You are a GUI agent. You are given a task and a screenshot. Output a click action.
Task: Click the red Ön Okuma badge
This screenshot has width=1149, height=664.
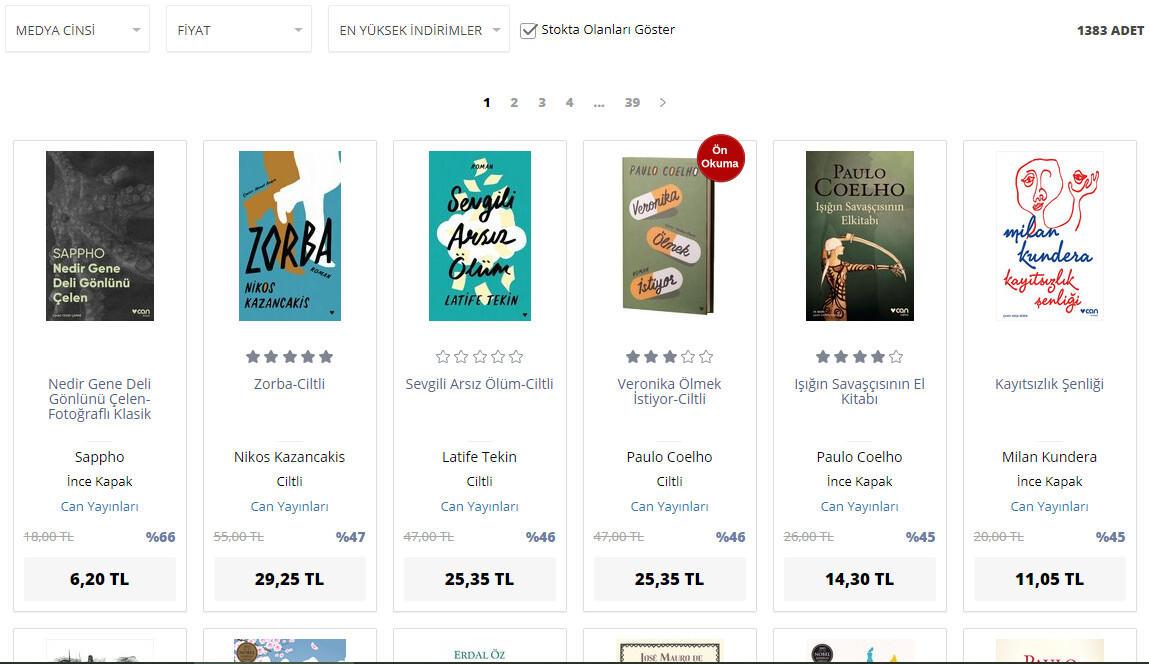720,158
